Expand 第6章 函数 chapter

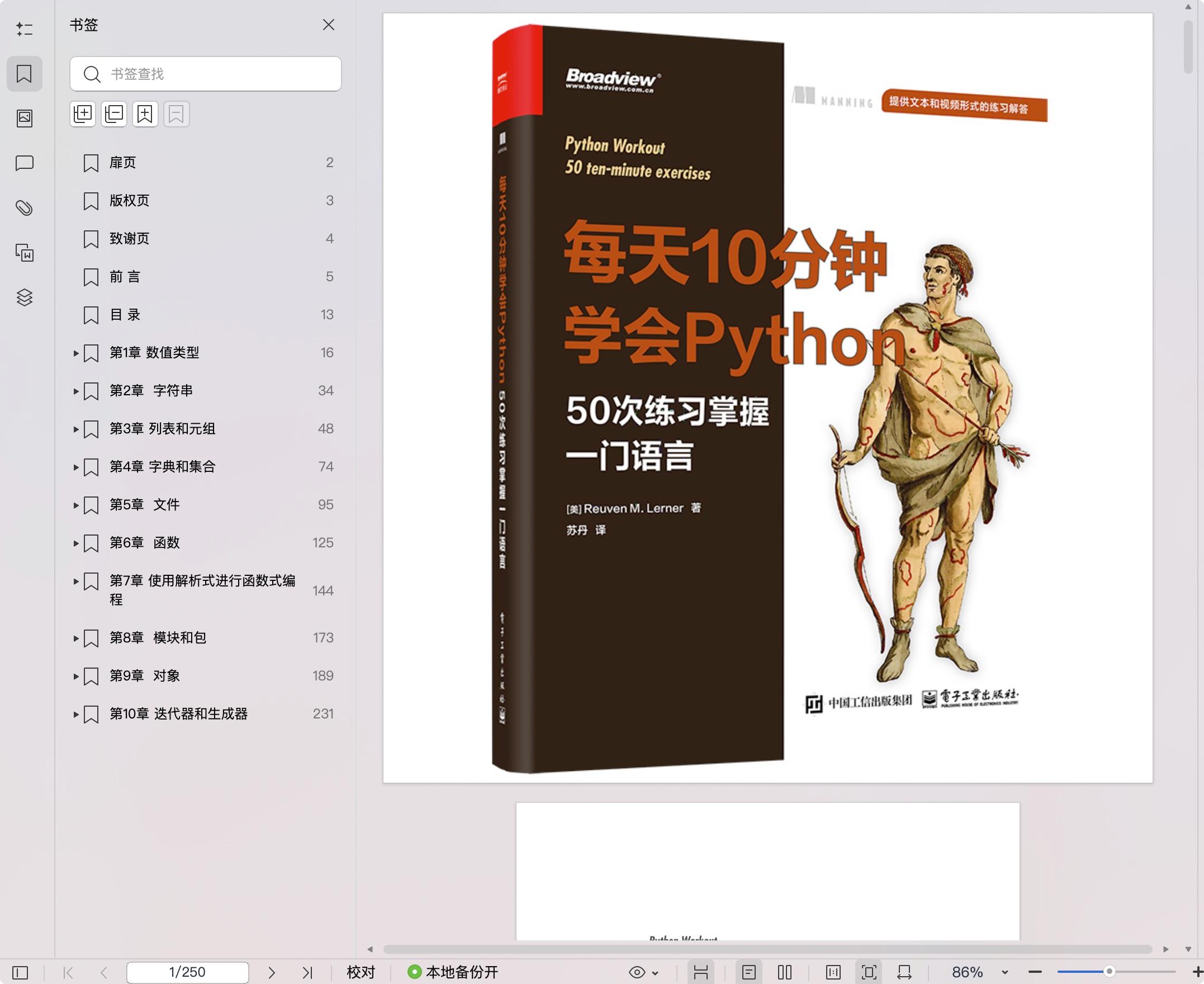(x=76, y=543)
